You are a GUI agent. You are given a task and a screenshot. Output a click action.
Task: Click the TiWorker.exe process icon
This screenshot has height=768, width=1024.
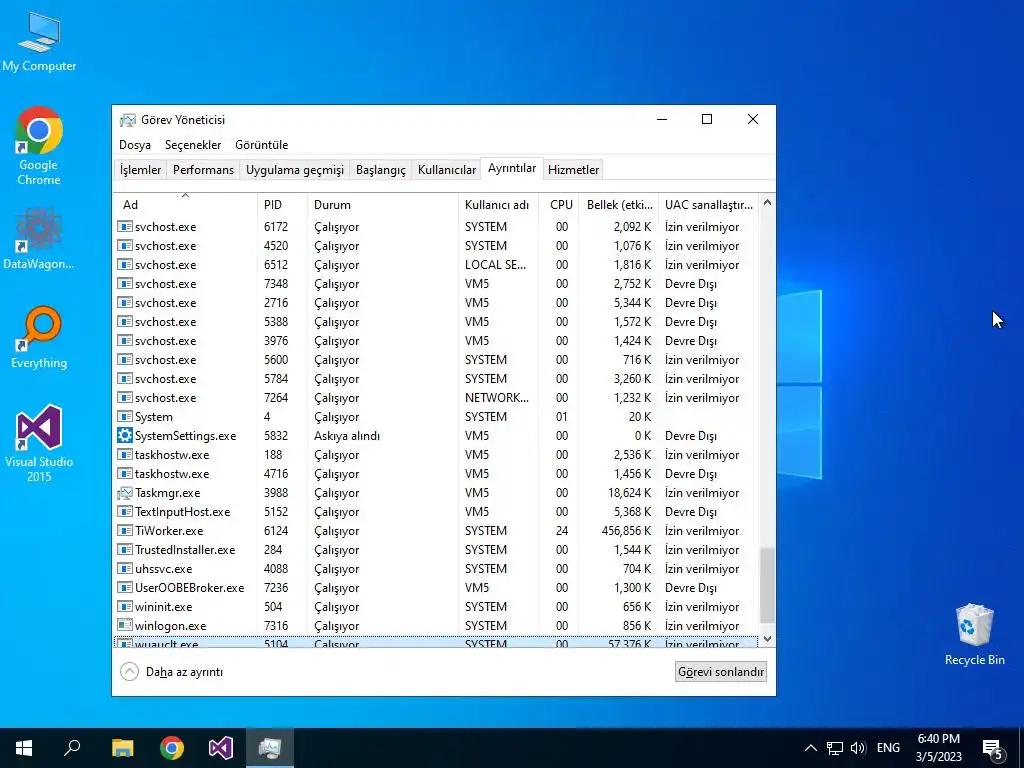[125, 530]
